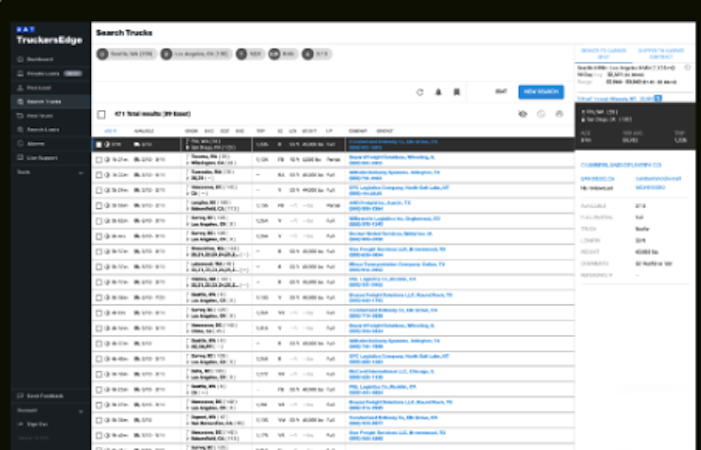Click the info icon in rate panel
The width and height of the screenshot is (701, 450).
click(688, 68)
